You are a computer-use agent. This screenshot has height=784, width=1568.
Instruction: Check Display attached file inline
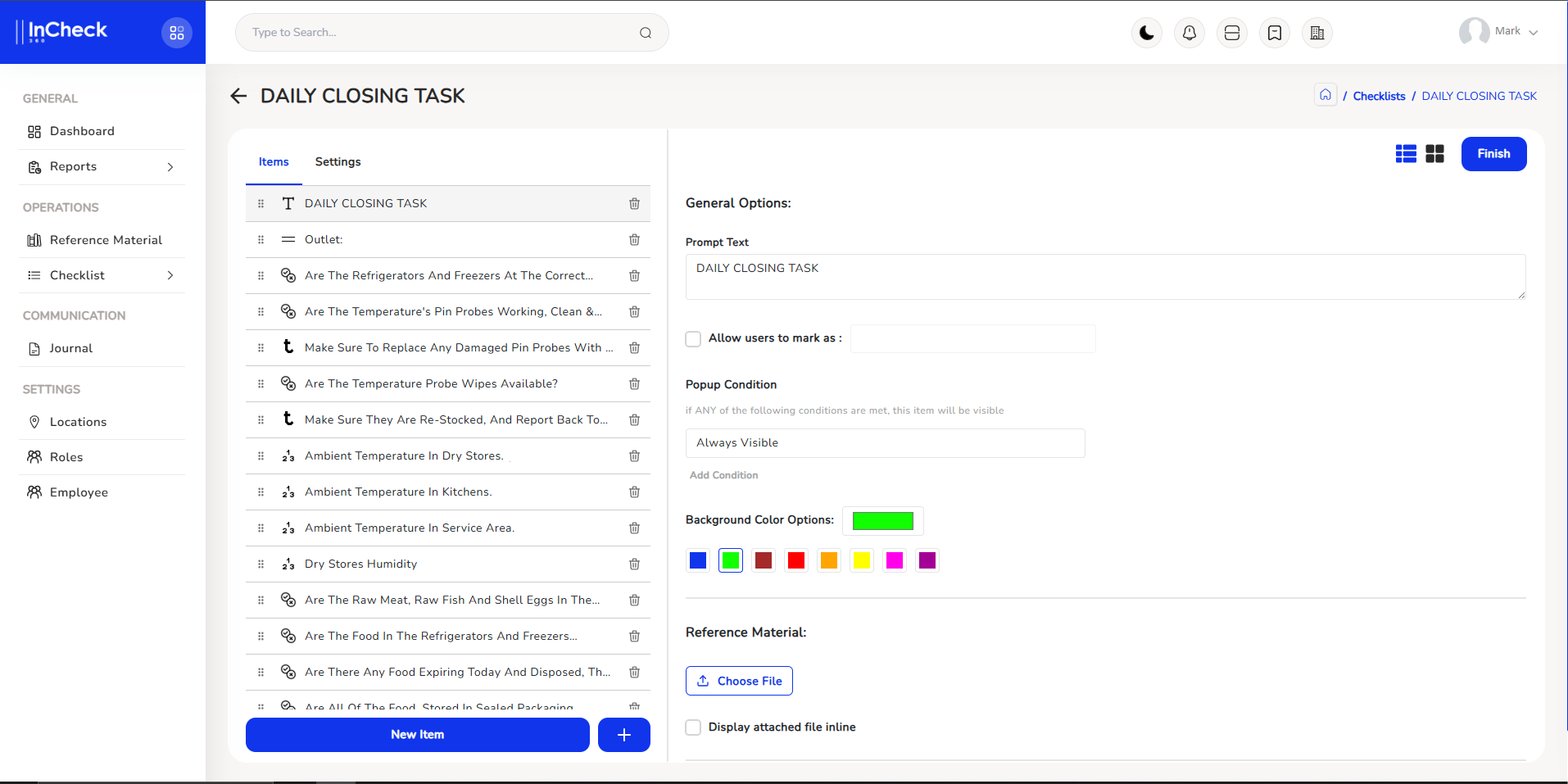click(693, 727)
